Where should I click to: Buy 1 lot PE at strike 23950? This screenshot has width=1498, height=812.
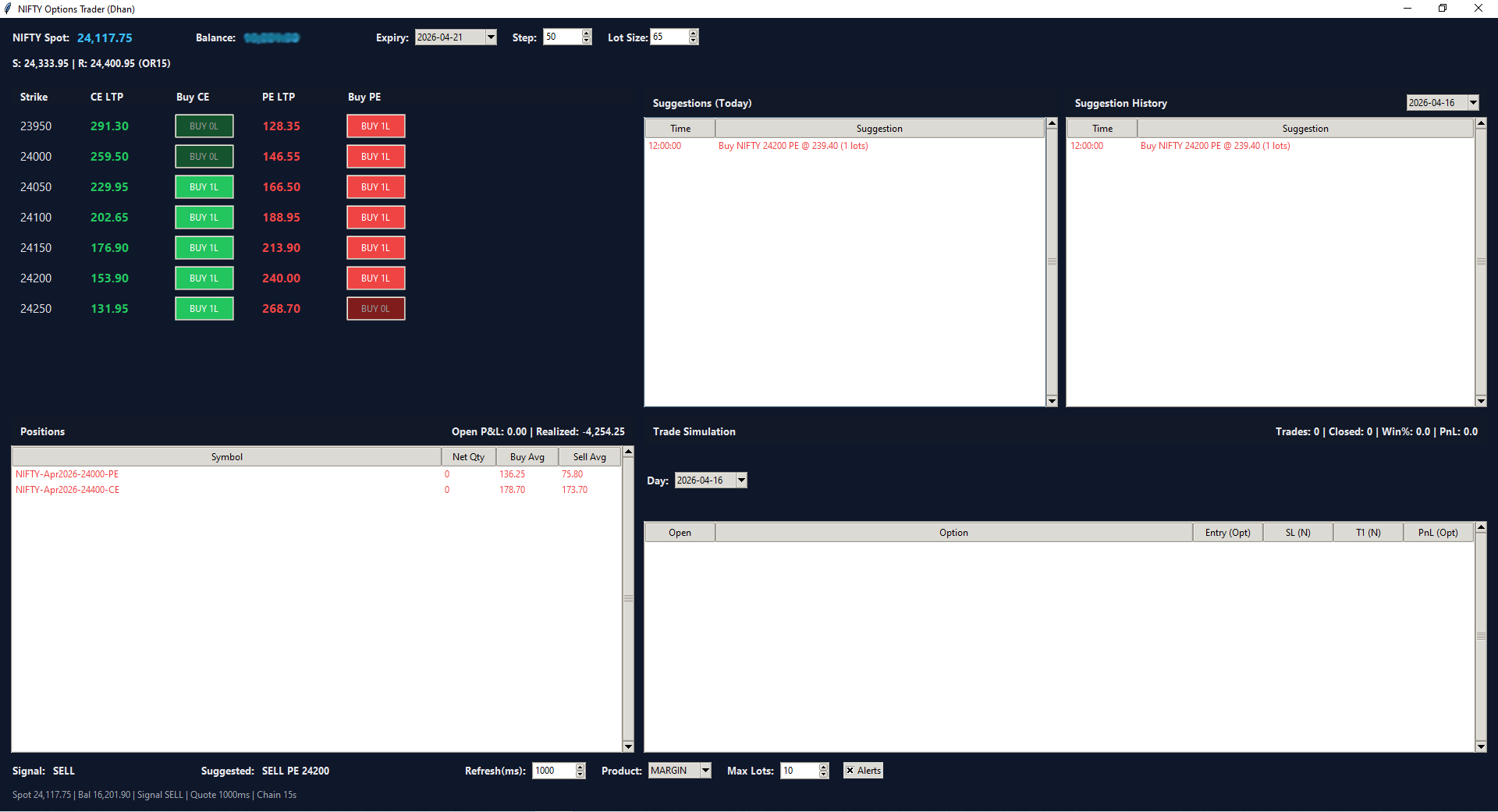[375, 126]
